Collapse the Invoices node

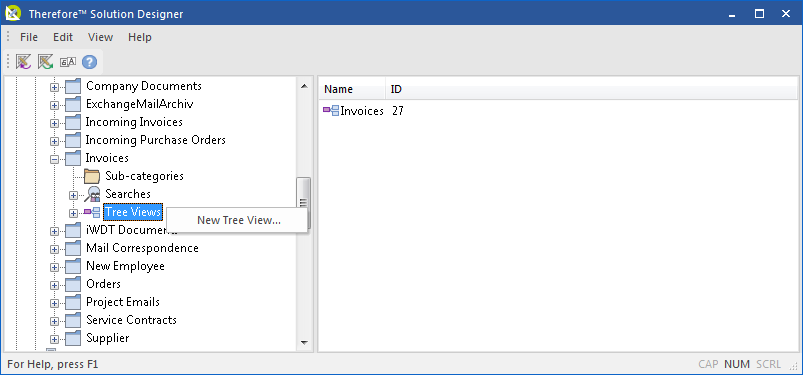pos(54,159)
